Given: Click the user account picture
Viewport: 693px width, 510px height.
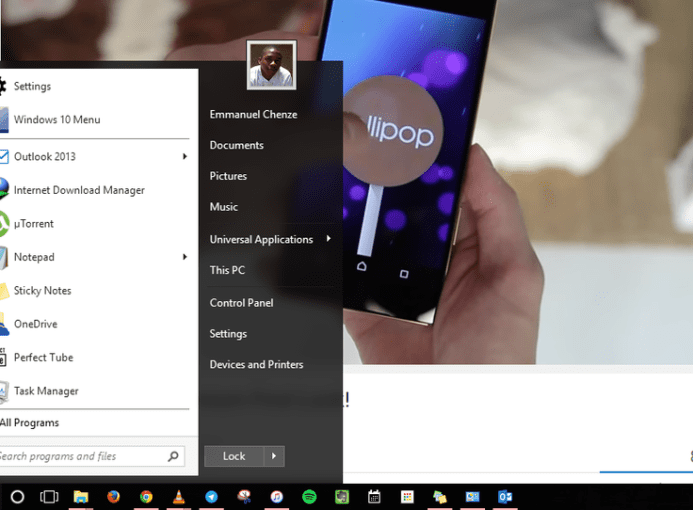Looking at the screenshot, I should tap(271, 65).
